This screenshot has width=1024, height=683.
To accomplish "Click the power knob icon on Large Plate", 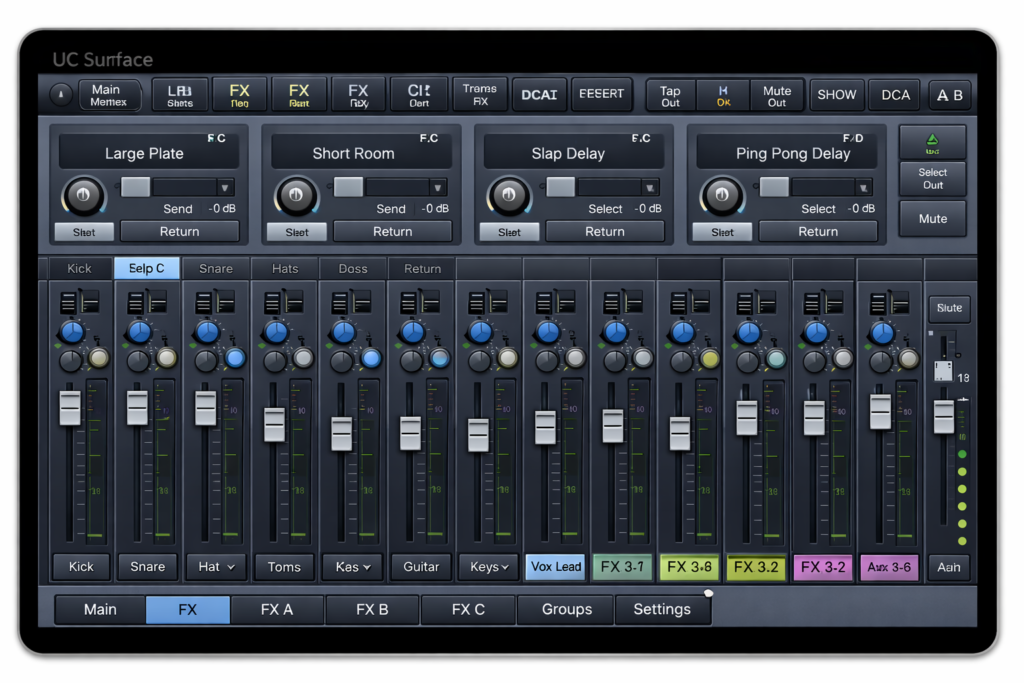I will (x=84, y=196).
